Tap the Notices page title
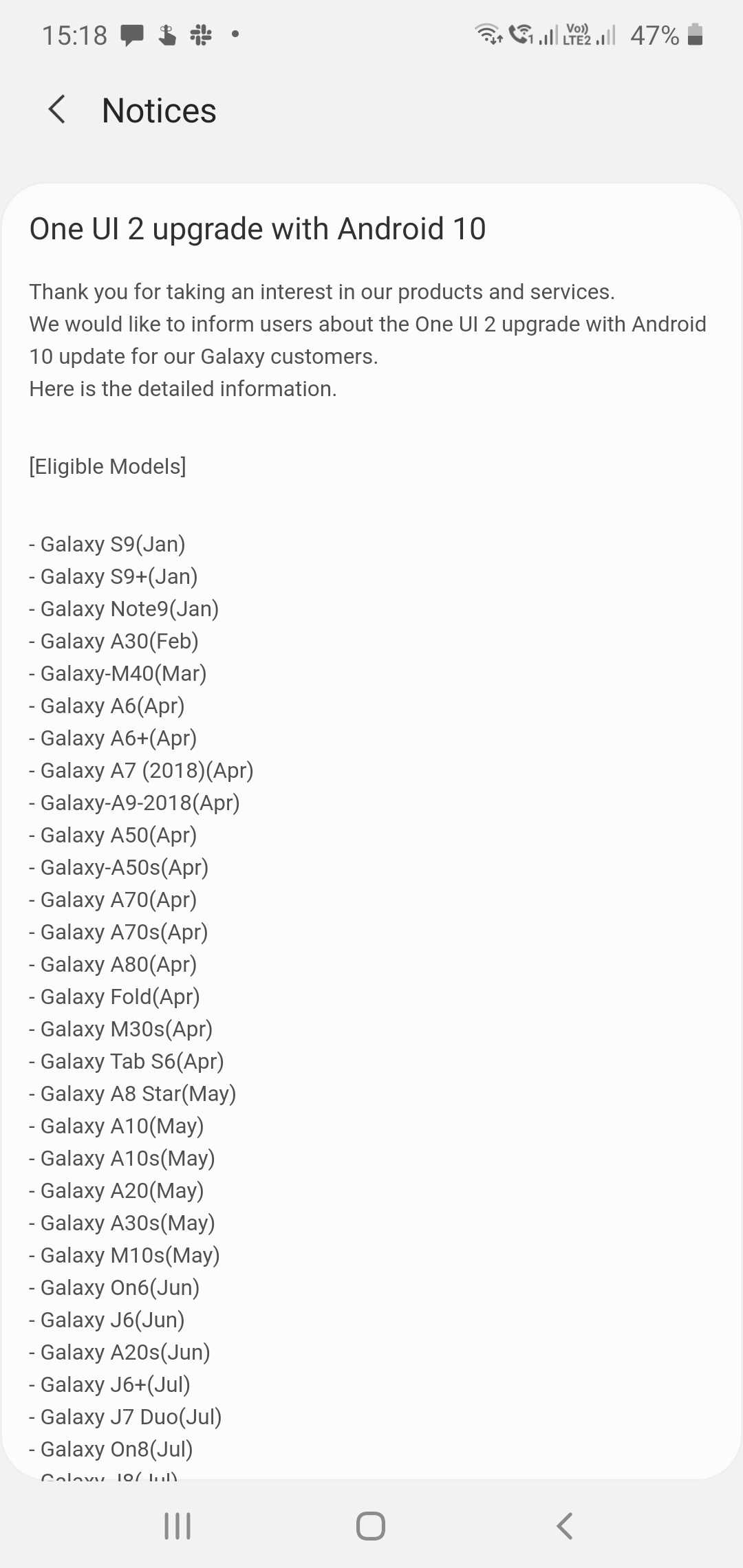The height and width of the screenshot is (1568, 743). point(159,111)
